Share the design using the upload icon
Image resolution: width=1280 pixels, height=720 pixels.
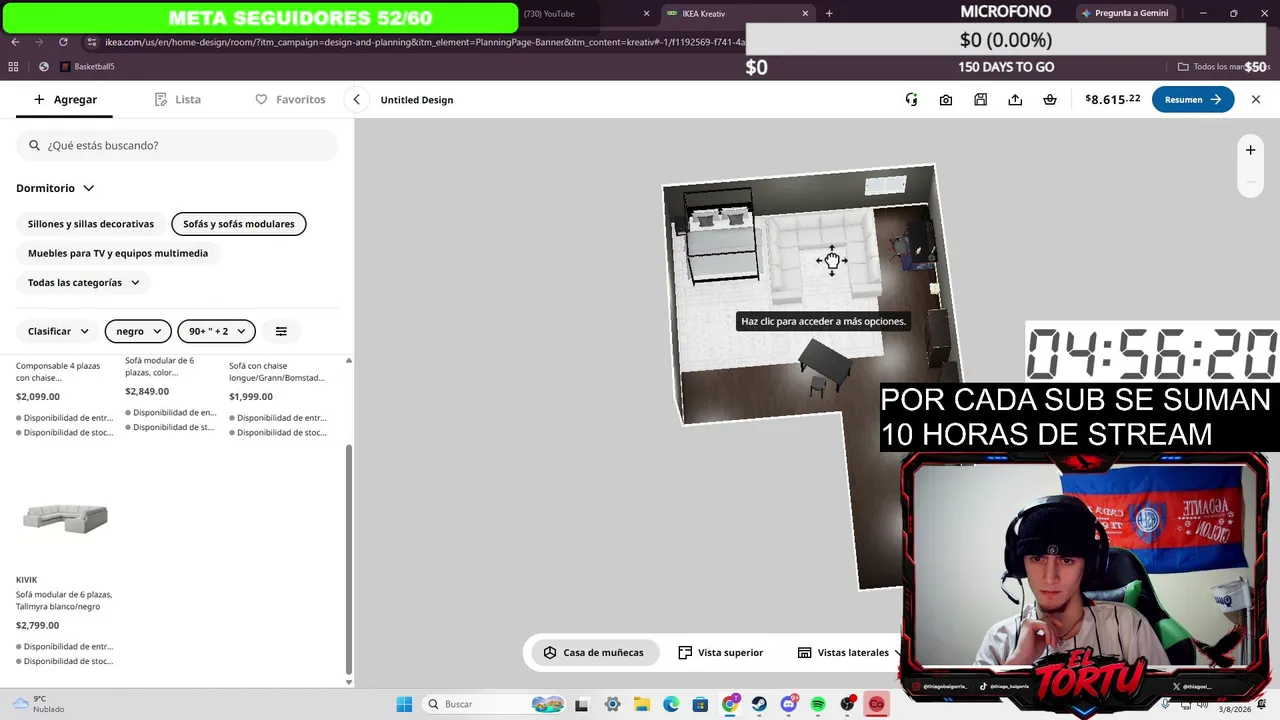[x=1015, y=100]
